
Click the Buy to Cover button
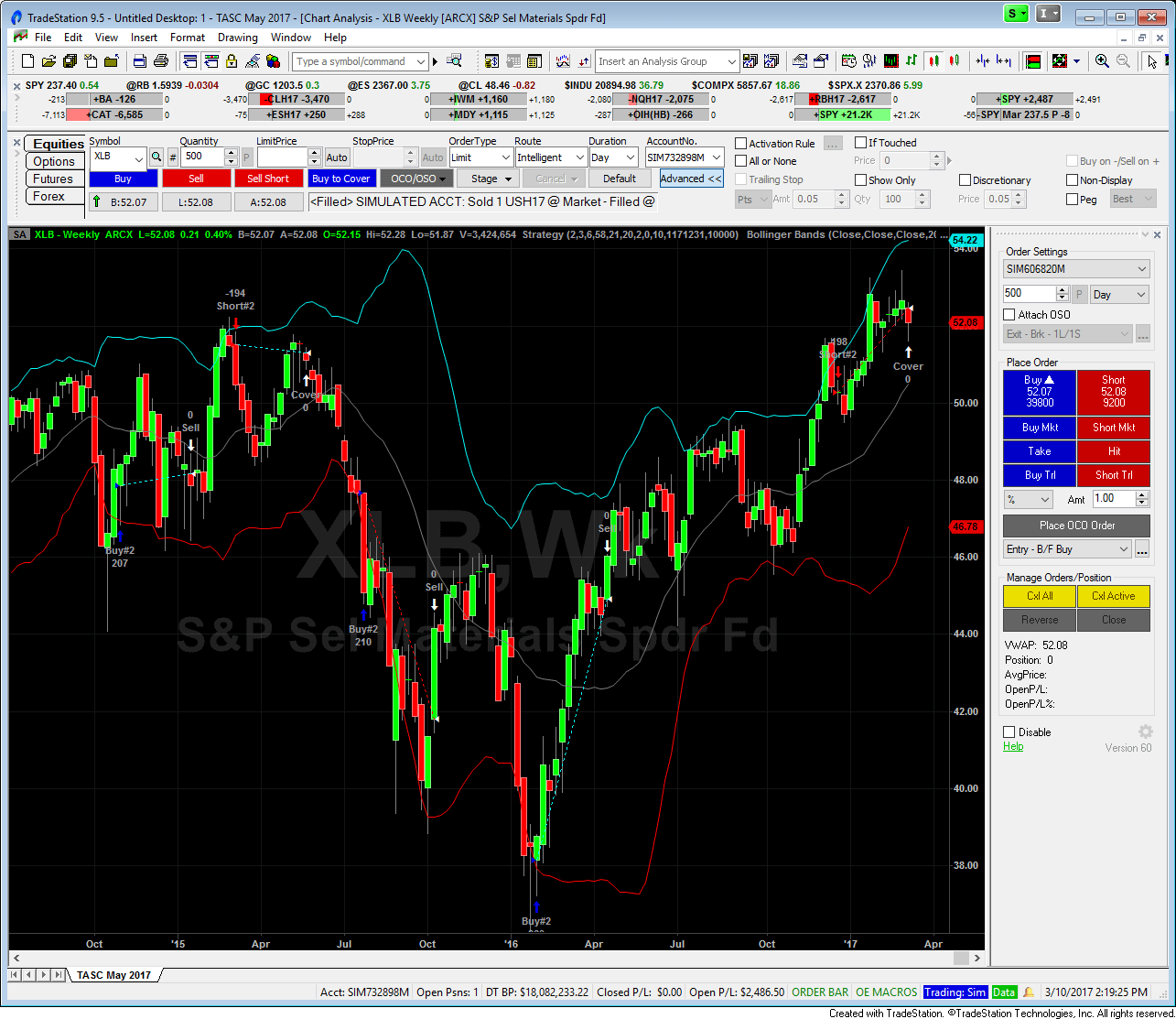[341, 179]
